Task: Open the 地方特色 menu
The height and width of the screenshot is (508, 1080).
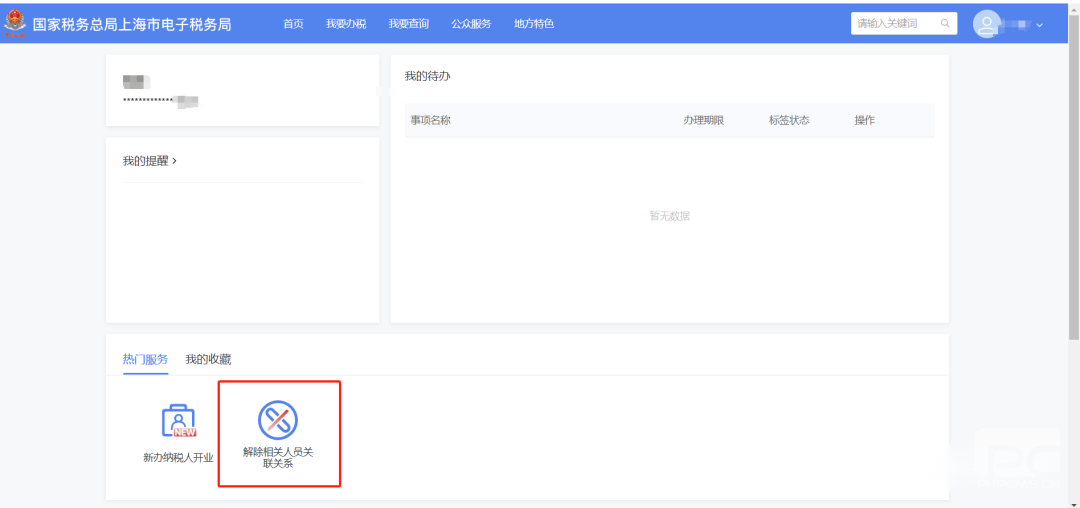Action: coord(534,24)
